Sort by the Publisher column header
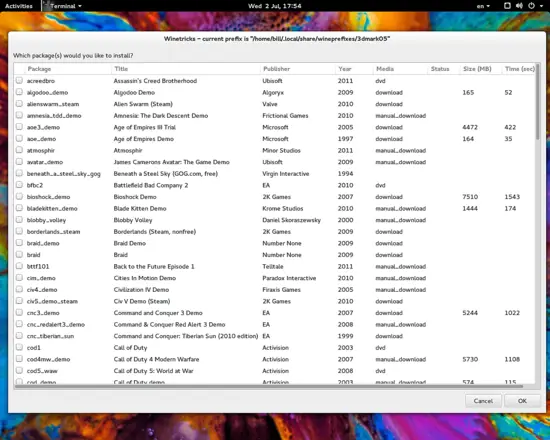The height and width of the screenshot is (440, 550). click(297, 69)
